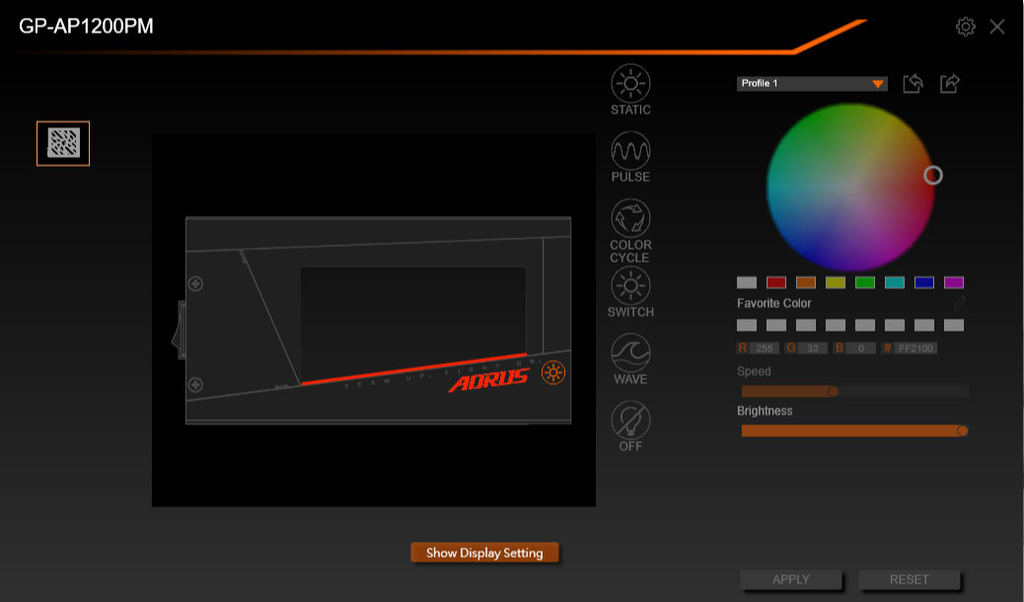The image size is (1024, 602).
Task: Pick the yellow preset color swatch
Action: coord(835,282)
